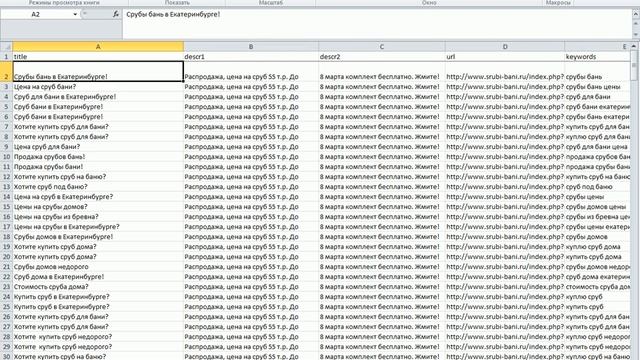Select row 21 header
Screen dimensions: 640x360
point(6,267)
